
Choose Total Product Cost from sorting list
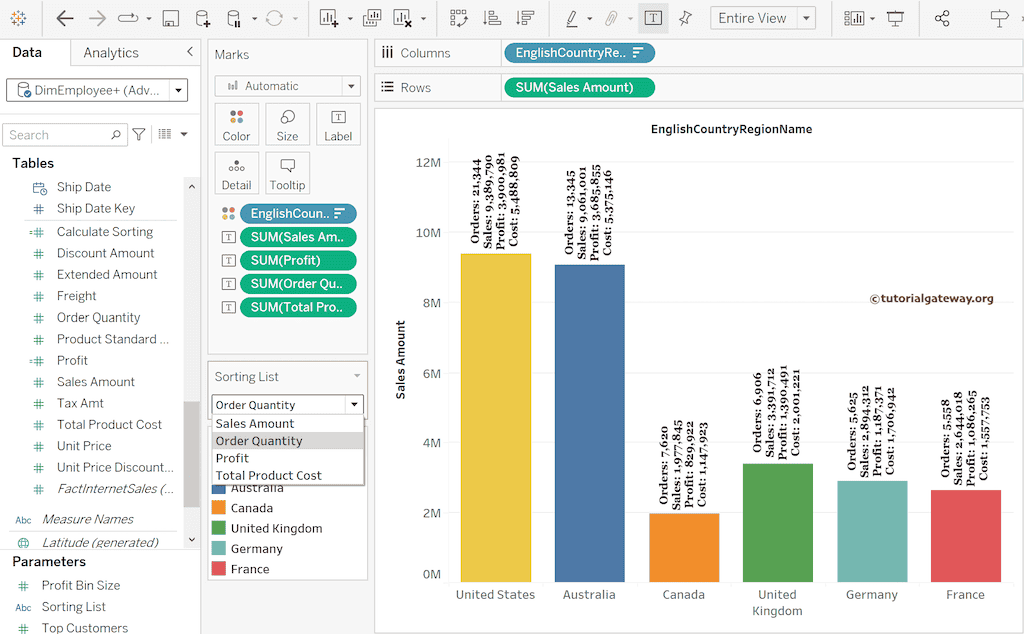click(x=268, y=475)
